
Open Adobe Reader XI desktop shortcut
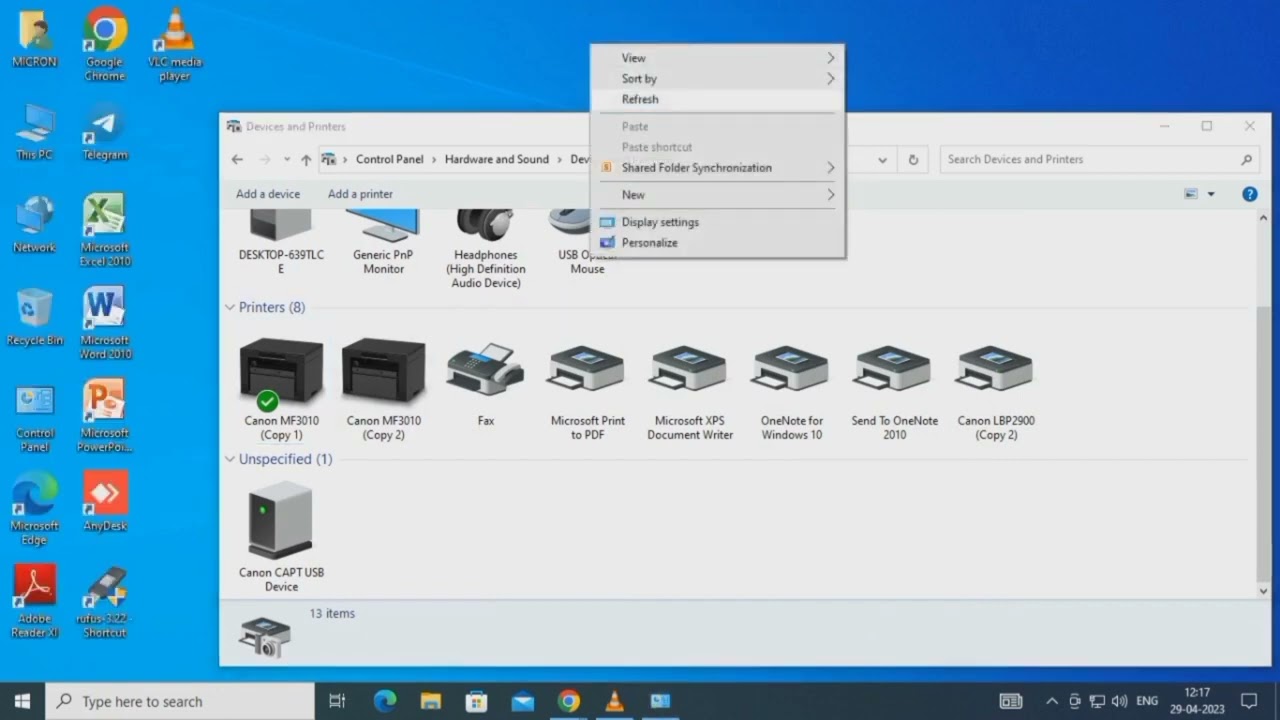point(35,601)
